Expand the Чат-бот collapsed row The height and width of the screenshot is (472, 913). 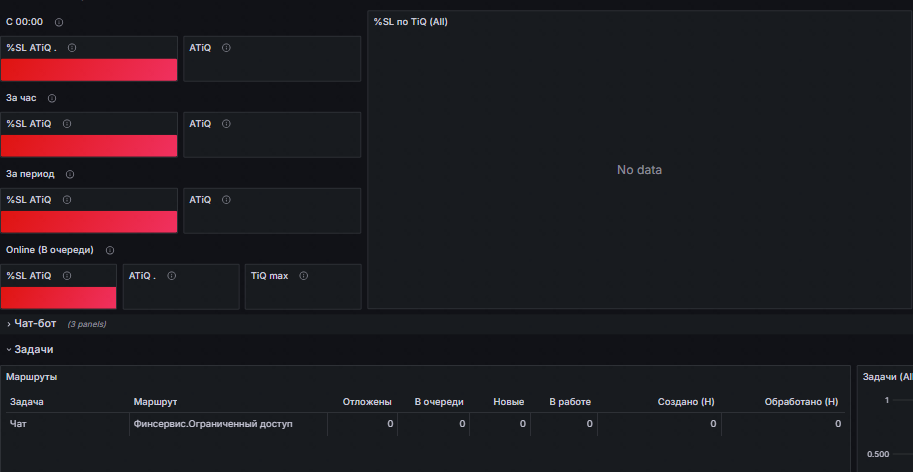[35, 324]
